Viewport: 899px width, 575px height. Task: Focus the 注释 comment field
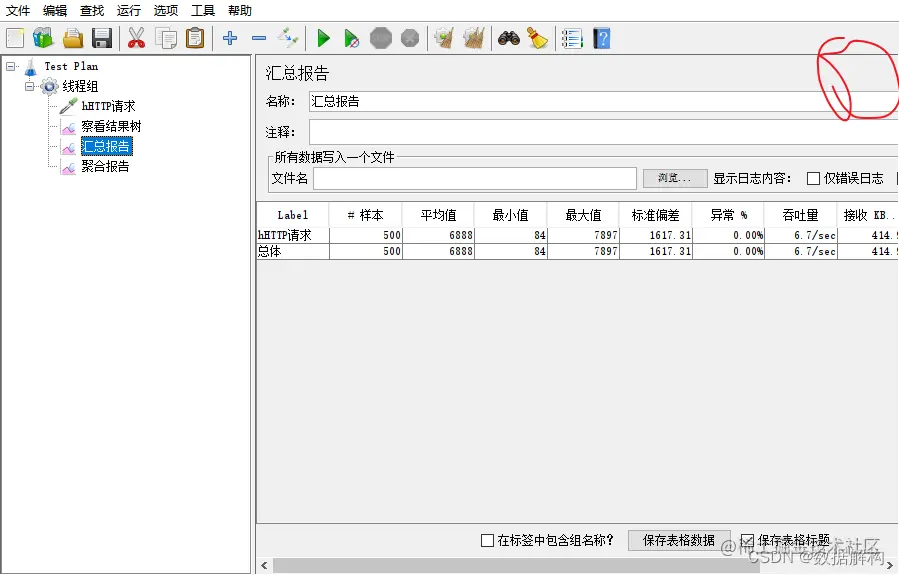tap(604, 132)
